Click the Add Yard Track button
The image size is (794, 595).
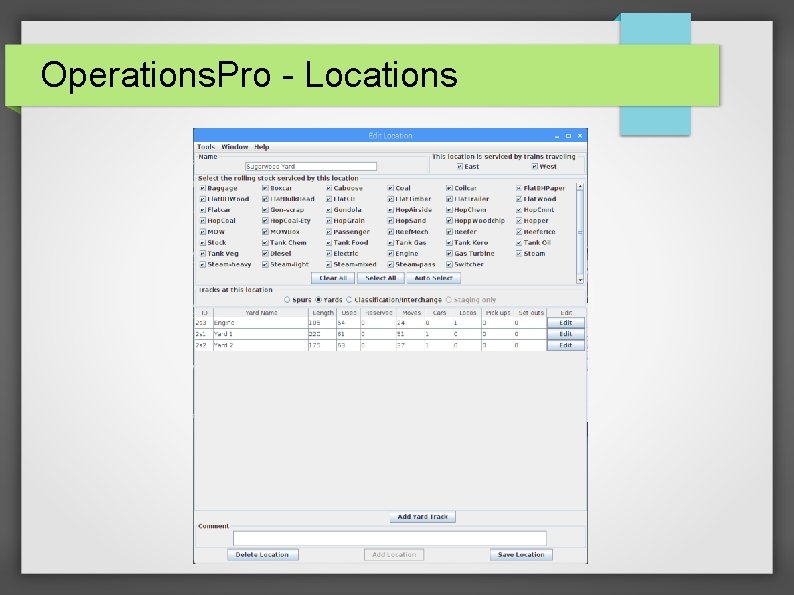423,517
